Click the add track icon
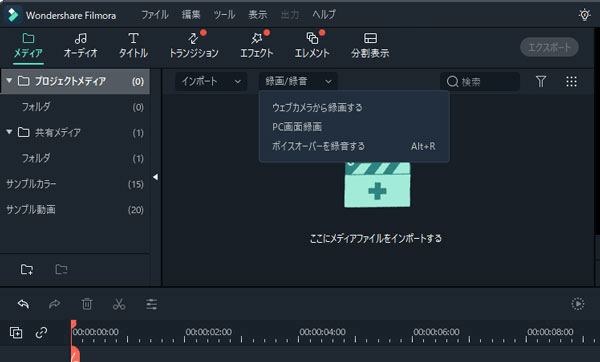 16,333
